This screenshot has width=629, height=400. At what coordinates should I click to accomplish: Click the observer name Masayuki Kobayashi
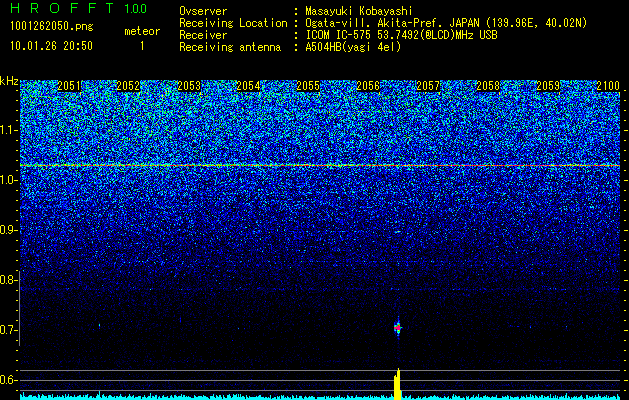click(359, 11)
